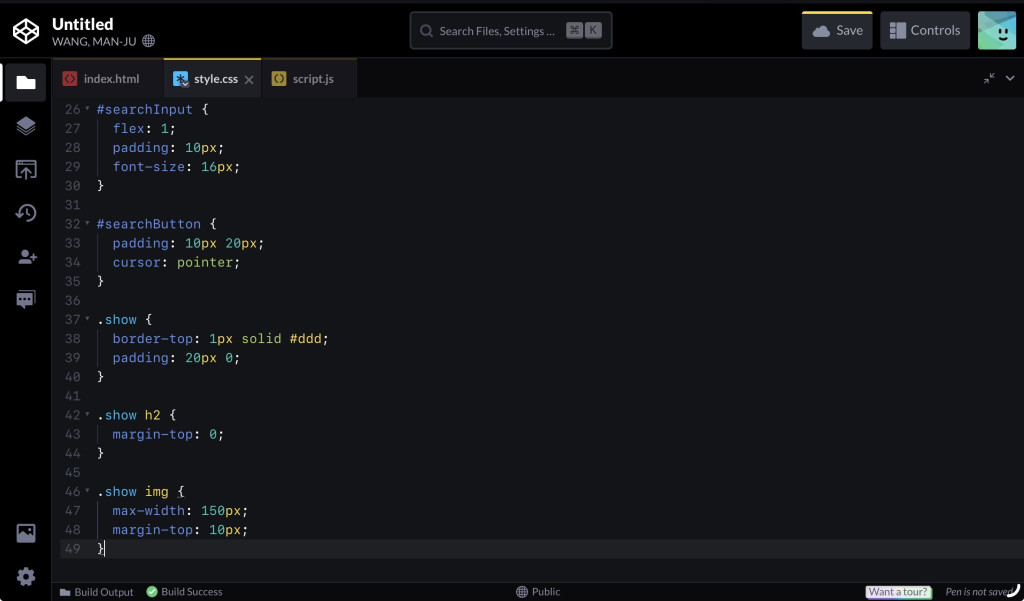Collapse the .show img rule fold arrow
1024x601 pixels.
coord(87,491)
